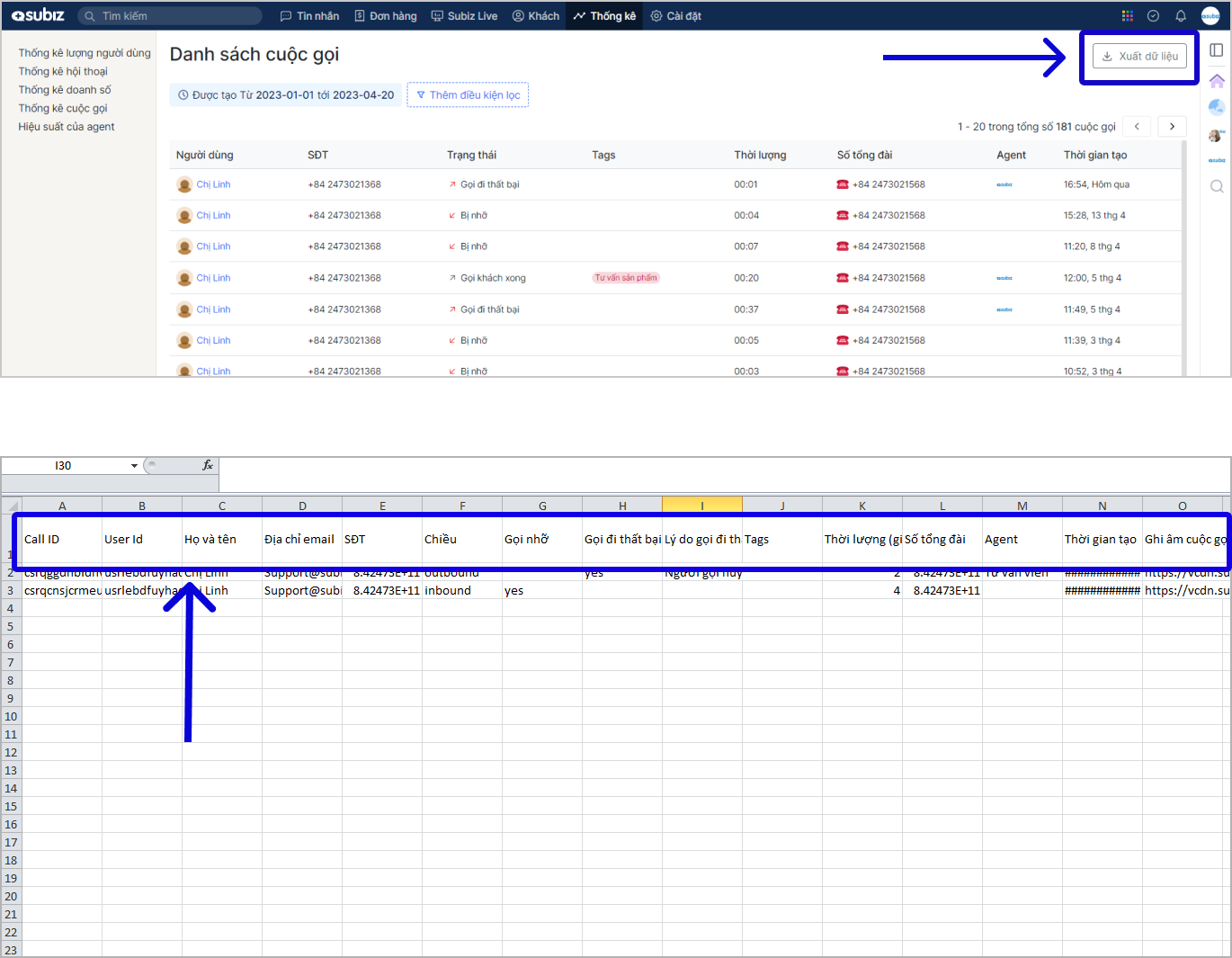Open the Thống kê menu tab

(604, 16)
